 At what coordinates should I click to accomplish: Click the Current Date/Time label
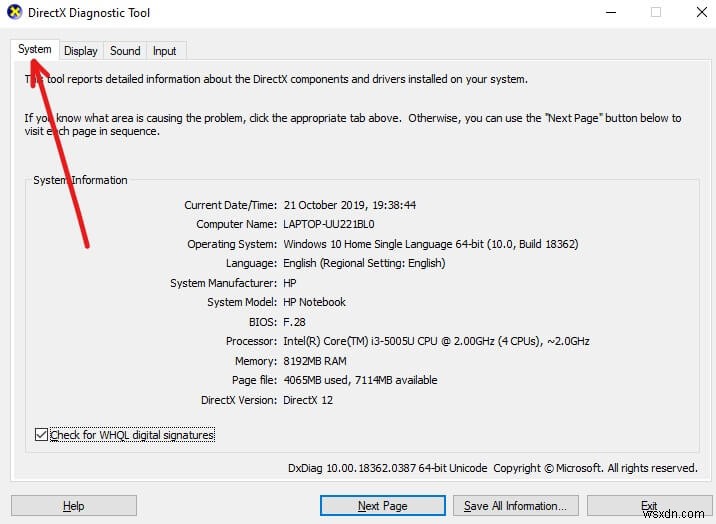point(231,205)
